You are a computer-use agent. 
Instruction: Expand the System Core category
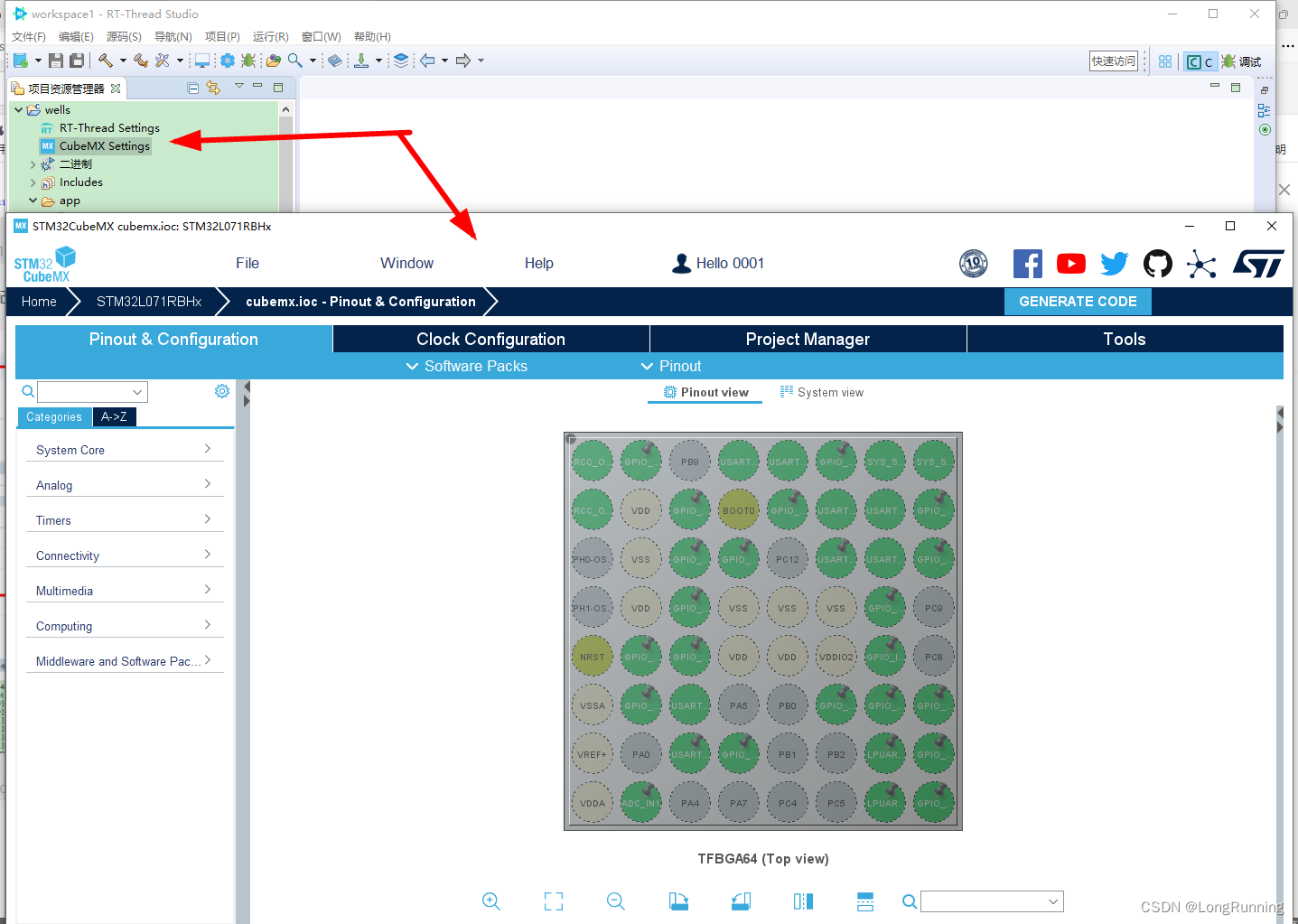tap(125, 450)
